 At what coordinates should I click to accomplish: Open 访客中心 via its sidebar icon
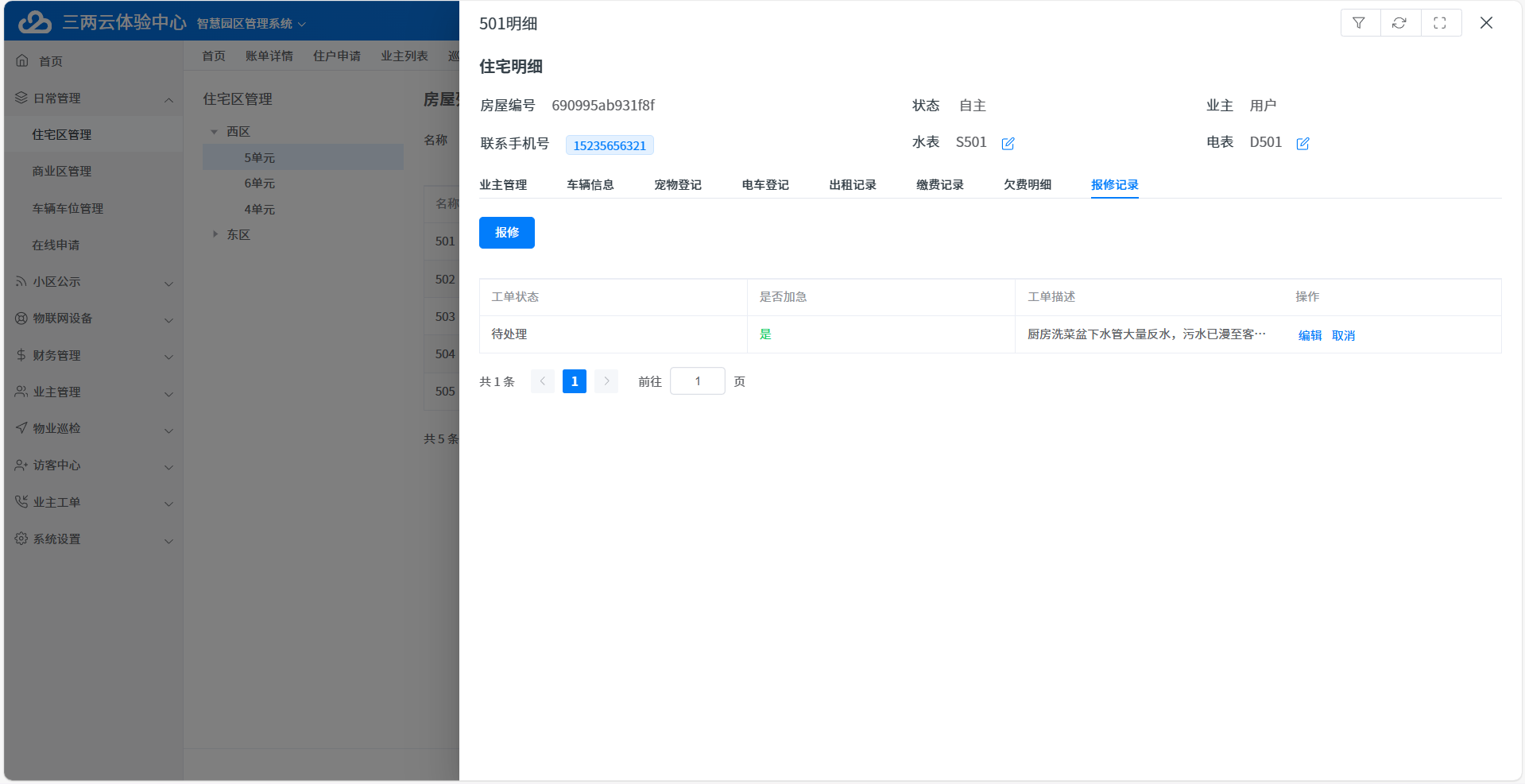[21, 465]
